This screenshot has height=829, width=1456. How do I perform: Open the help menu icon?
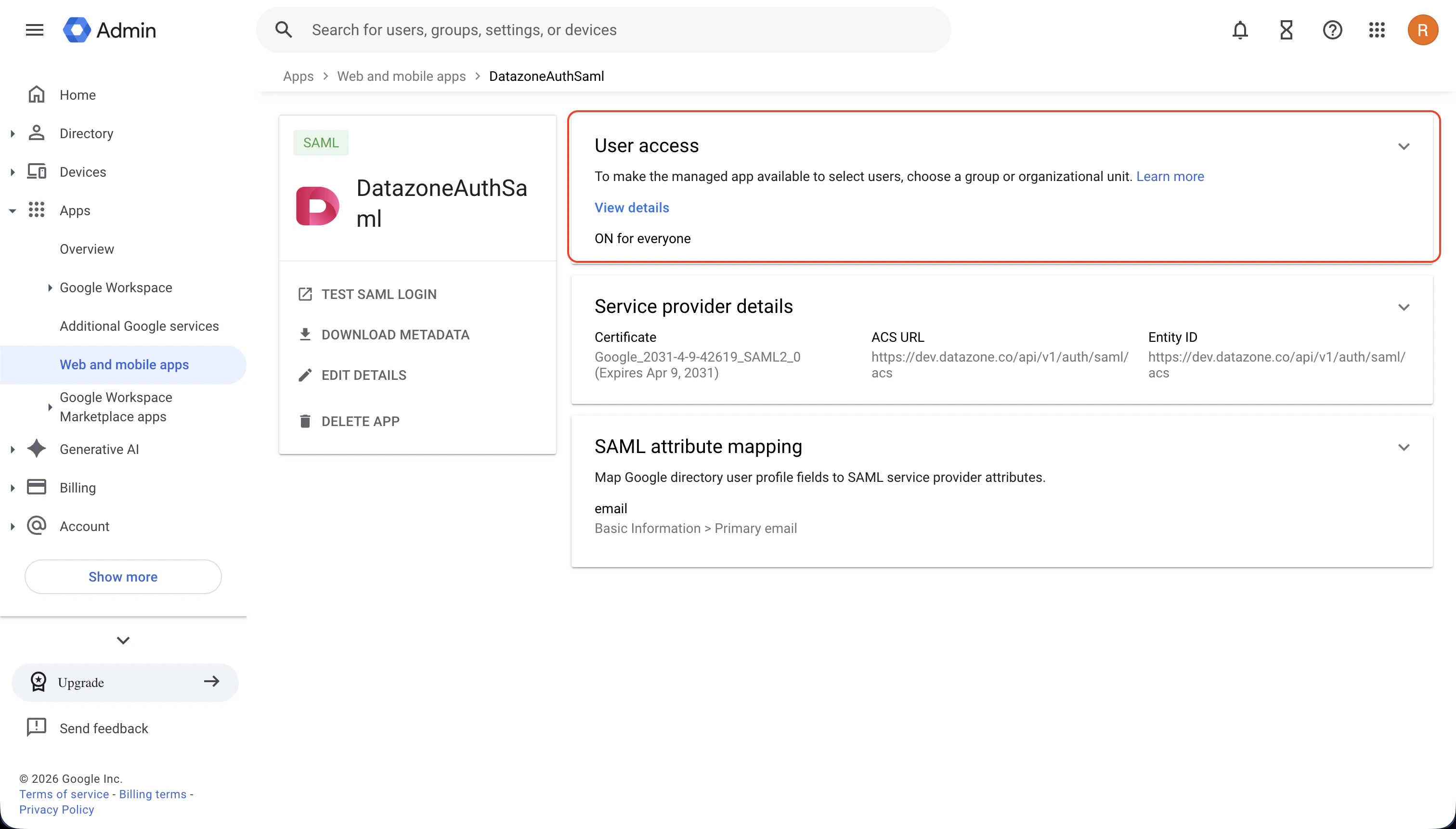tap(1332, 30)
